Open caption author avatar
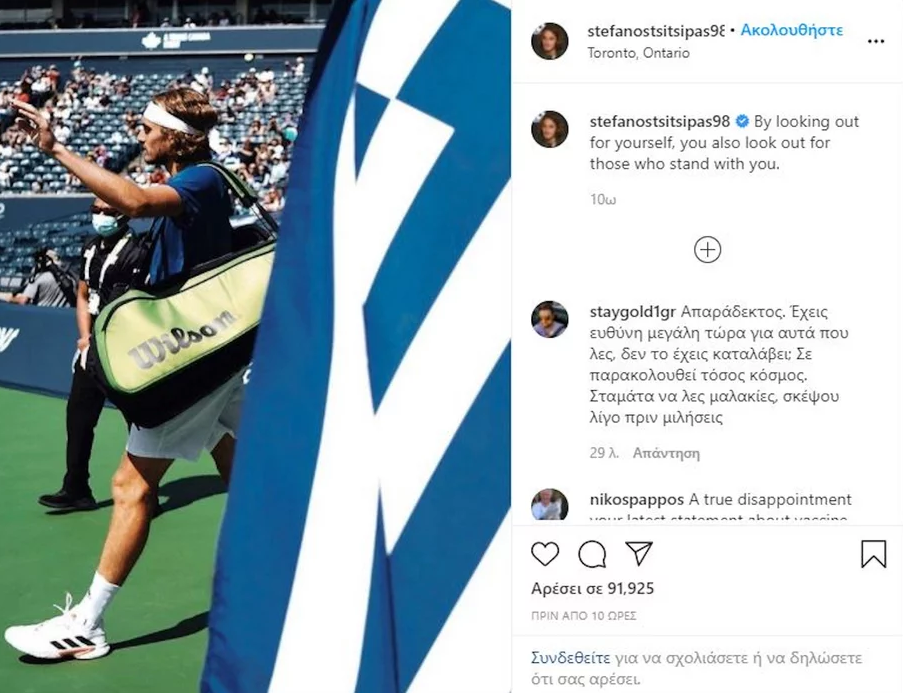This screenshot has width=903, height=693. pyautogui.click(x=549, y=129)
